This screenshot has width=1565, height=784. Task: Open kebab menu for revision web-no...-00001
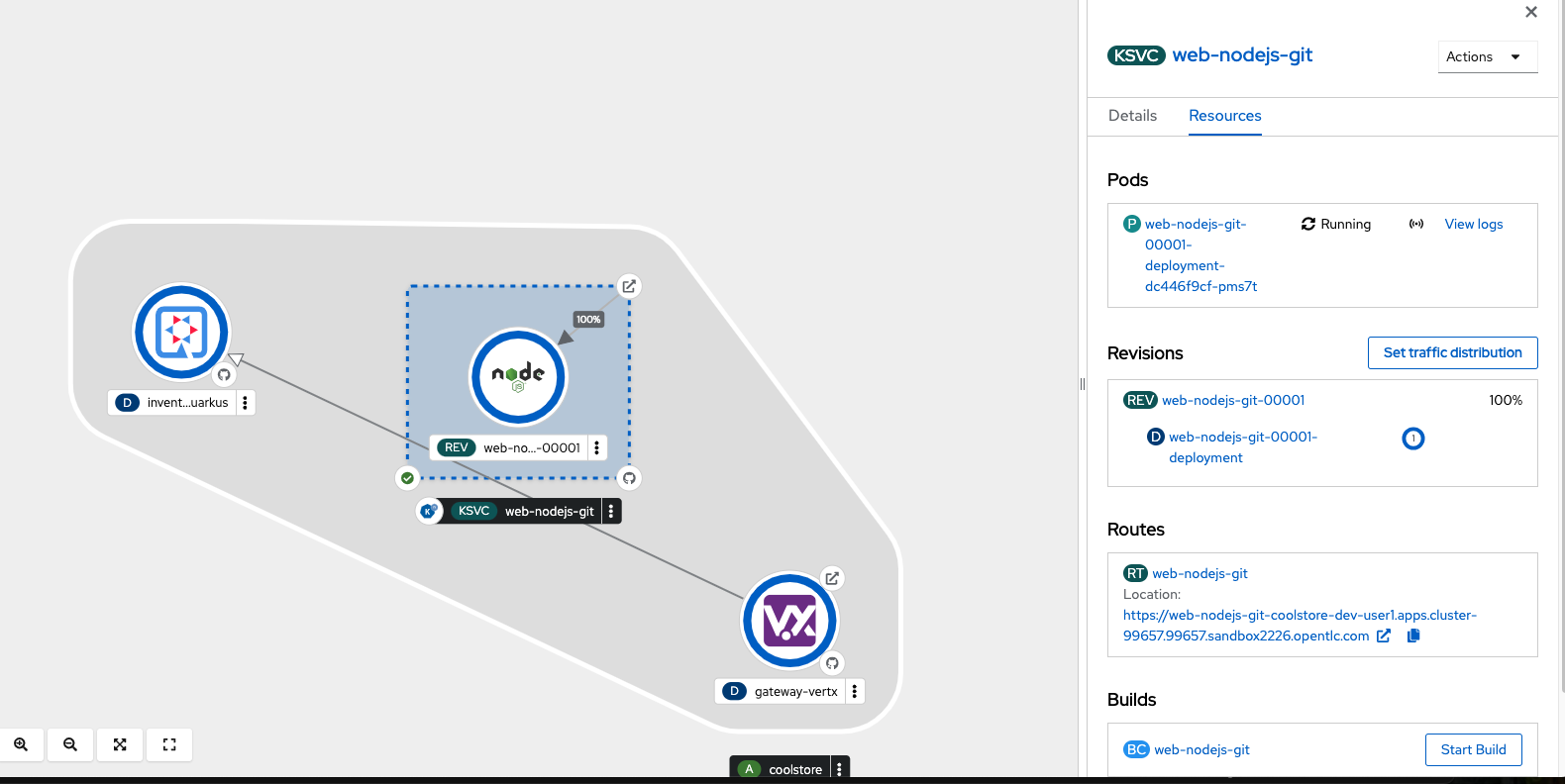click(x=596, y=447)
